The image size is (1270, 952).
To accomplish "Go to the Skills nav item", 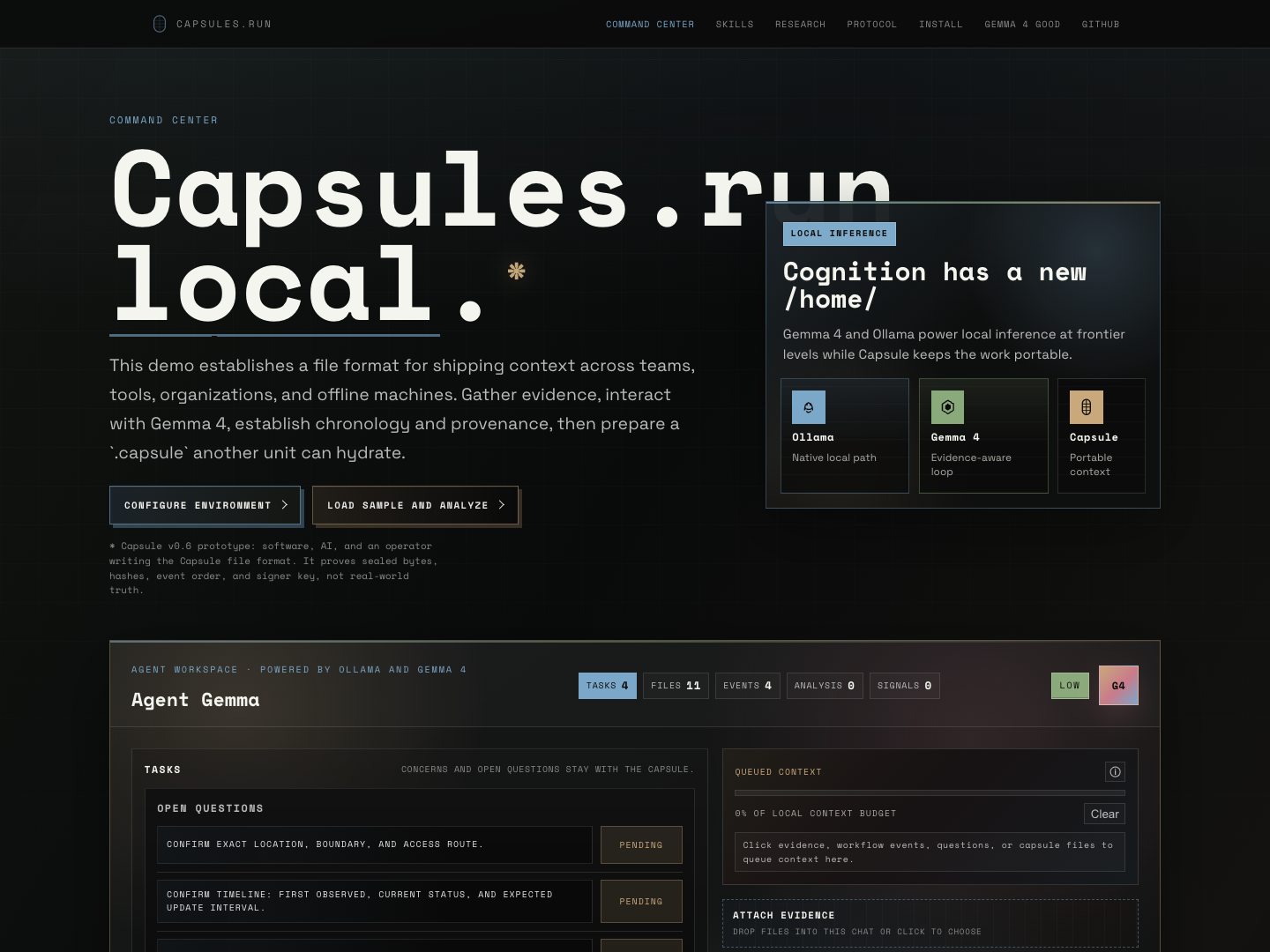I will click(735, 25).
